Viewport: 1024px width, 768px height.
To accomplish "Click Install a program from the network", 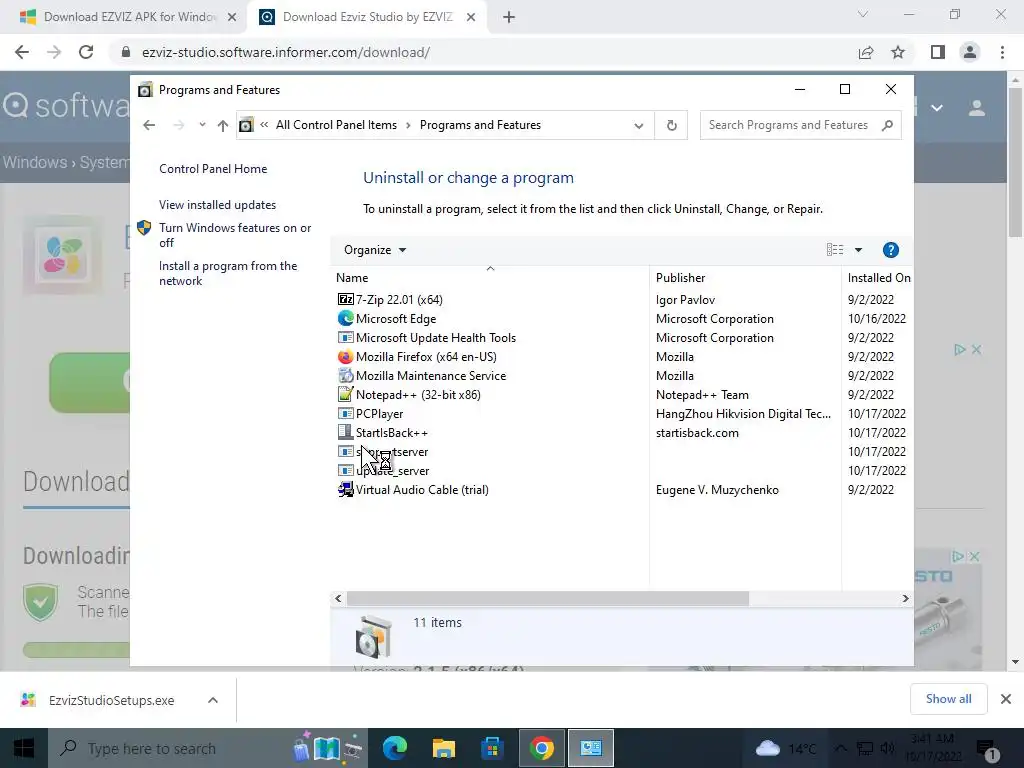I will [x=228, y=273].
